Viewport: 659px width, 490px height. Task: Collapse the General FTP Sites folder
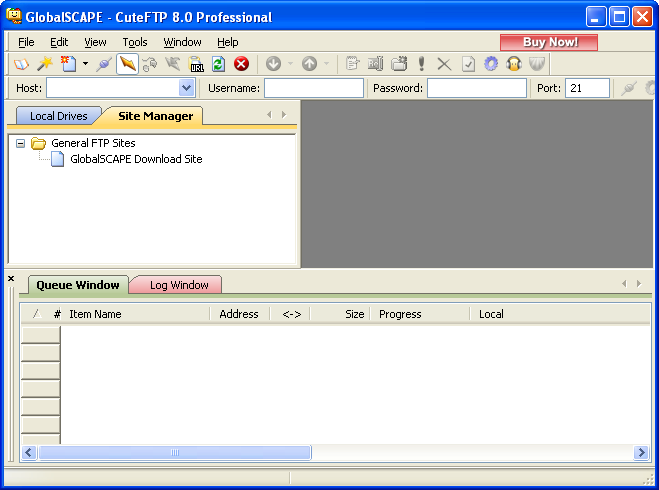20,144
